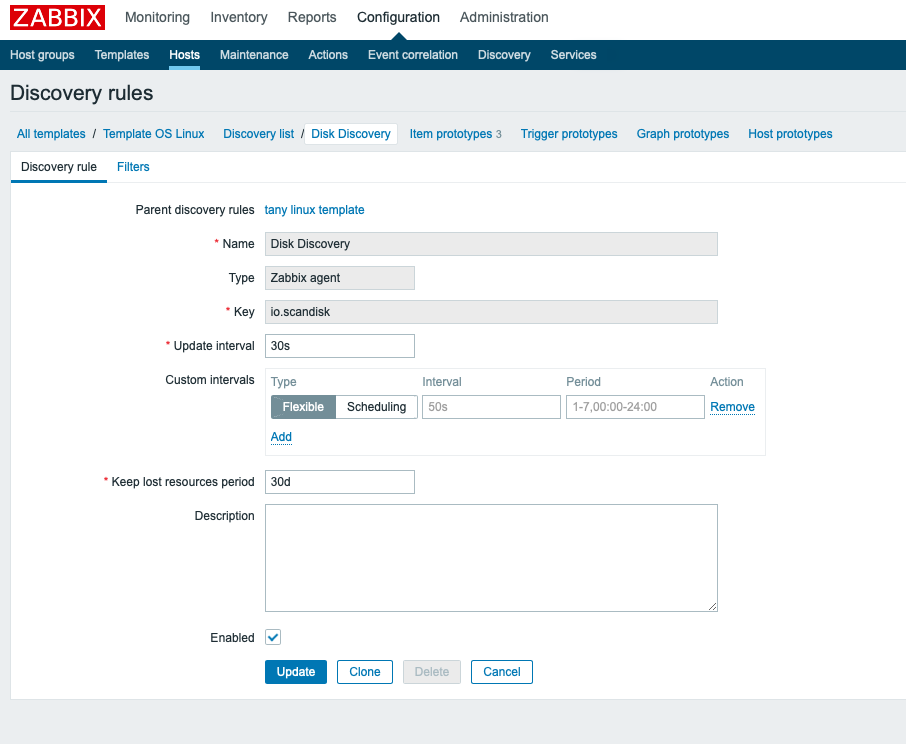Click the Cancel button
Image resolution: width=906 pixels, height=744 pixels.
tap(502, 672)
